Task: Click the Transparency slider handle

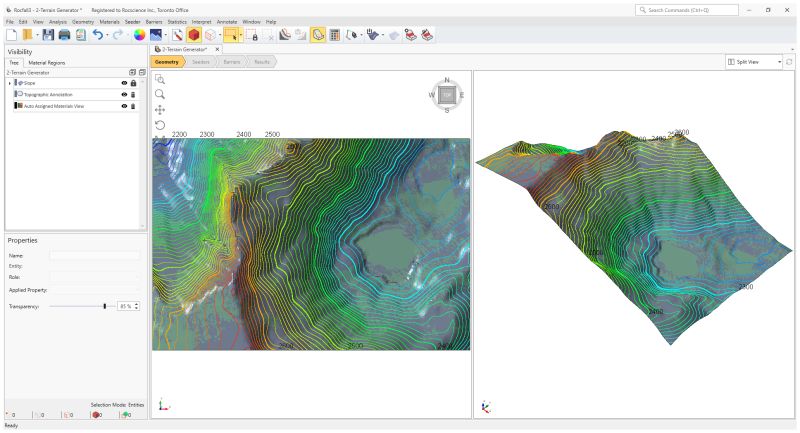Action: tap(105, 306)
